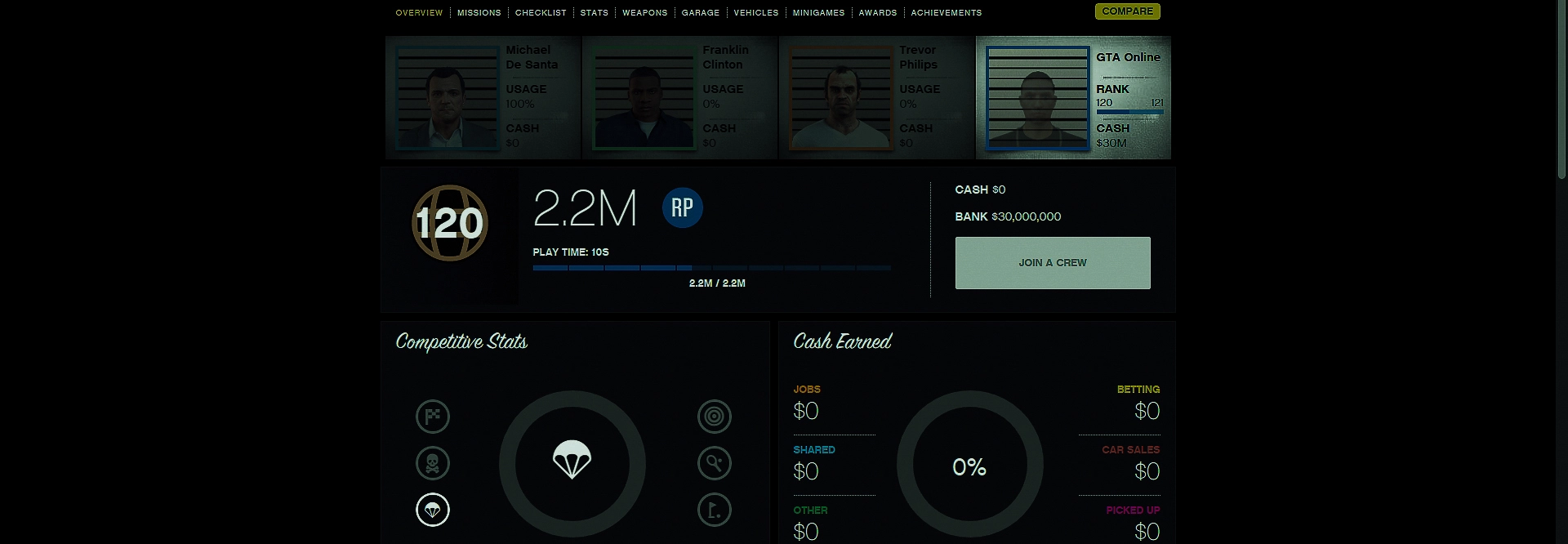Screen dimensions: 1568x544
Task: Click the 0% cash earned ring
Action: pyautogui.click(x=969, y=464)
